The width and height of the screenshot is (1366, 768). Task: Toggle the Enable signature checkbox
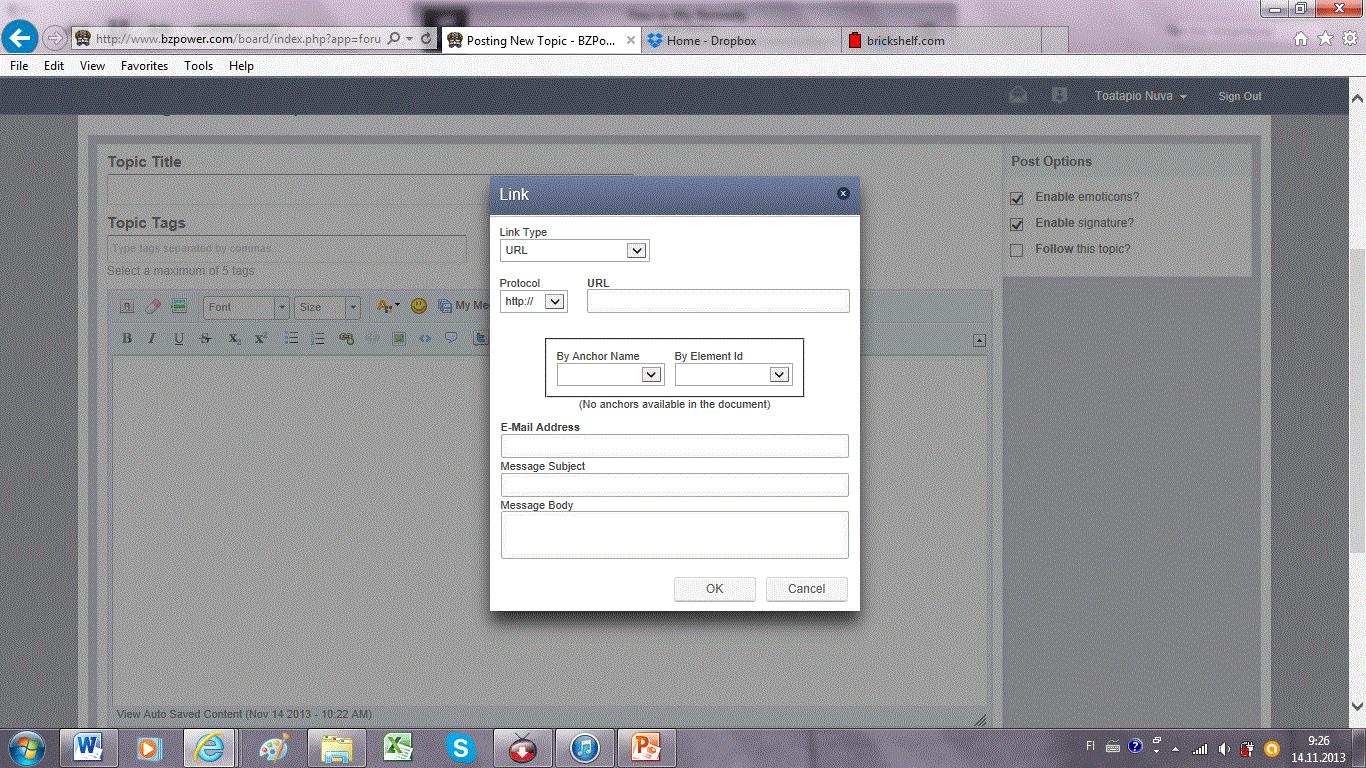1017,224
